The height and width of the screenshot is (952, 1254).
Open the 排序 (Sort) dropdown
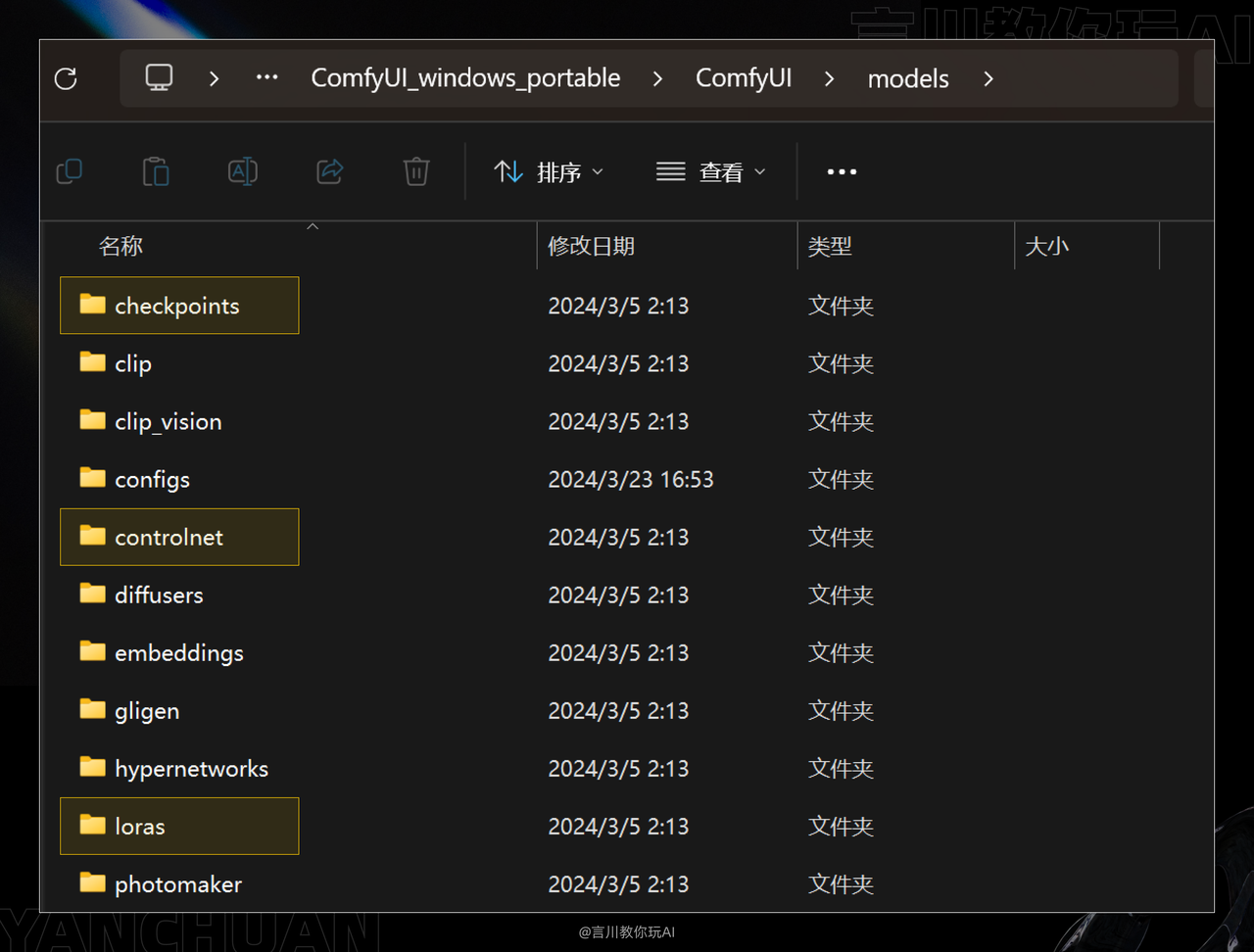pyautogui.click(x=549, y=171)
